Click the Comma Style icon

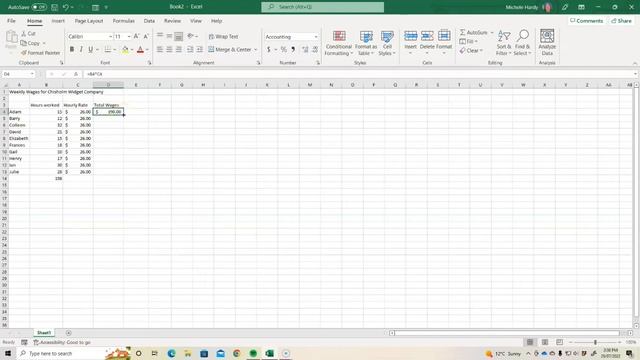[293, 49]
